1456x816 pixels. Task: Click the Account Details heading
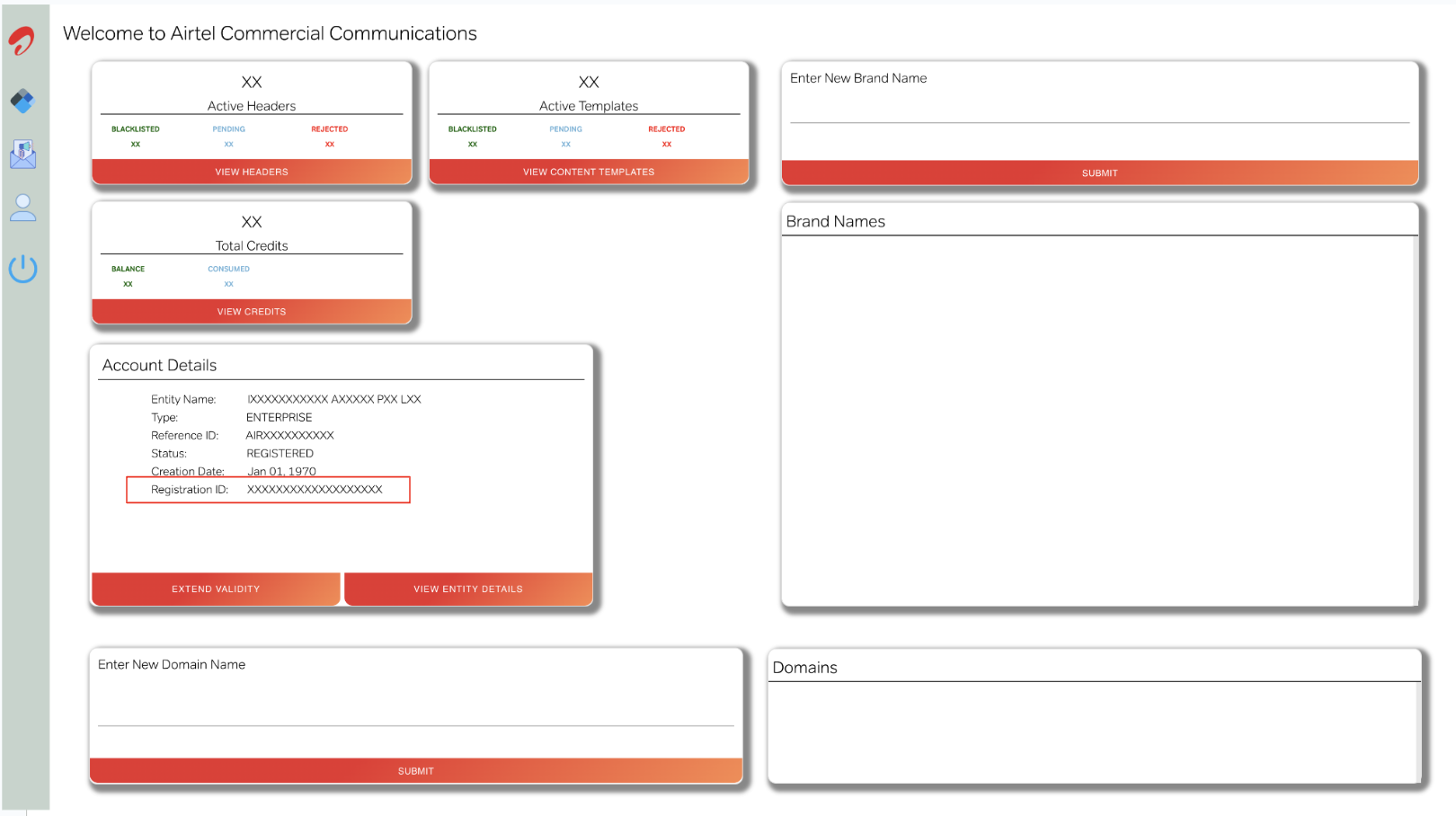click(x=159, y=365)
